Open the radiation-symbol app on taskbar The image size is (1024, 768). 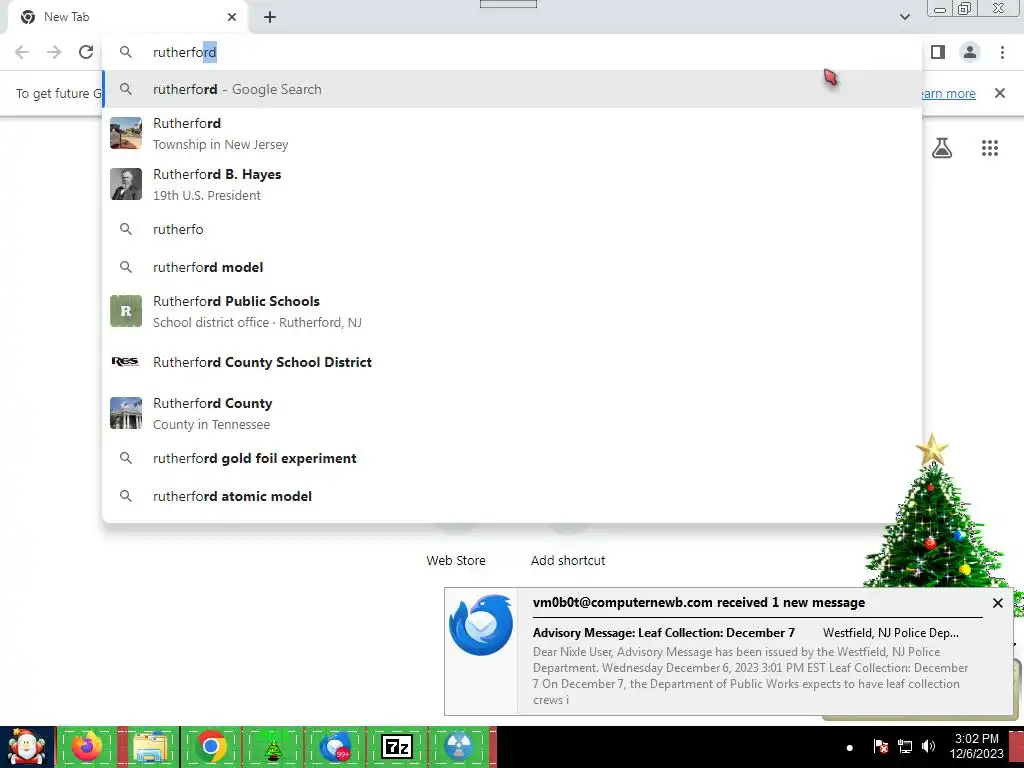(458, 746)
